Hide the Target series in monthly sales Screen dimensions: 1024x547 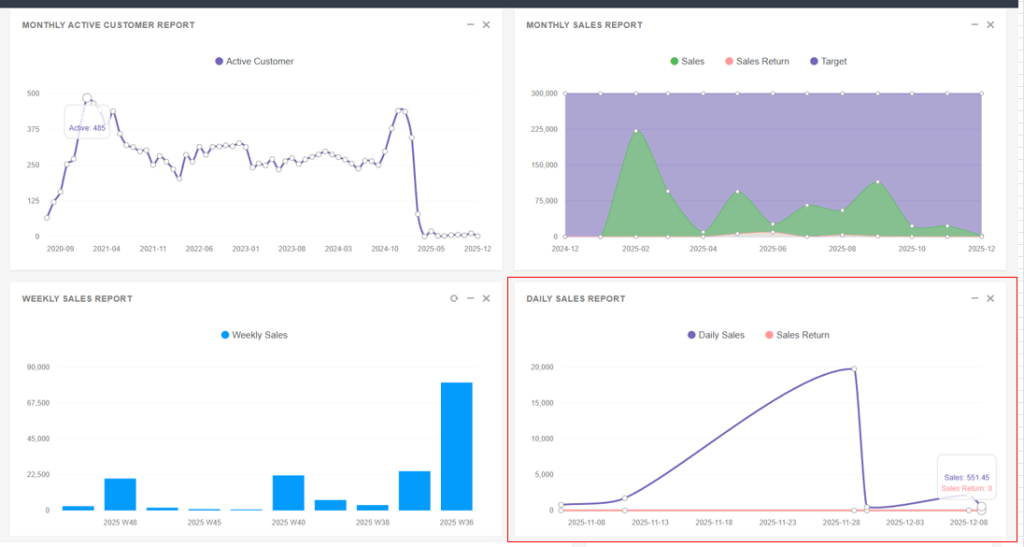pos(826,61)
